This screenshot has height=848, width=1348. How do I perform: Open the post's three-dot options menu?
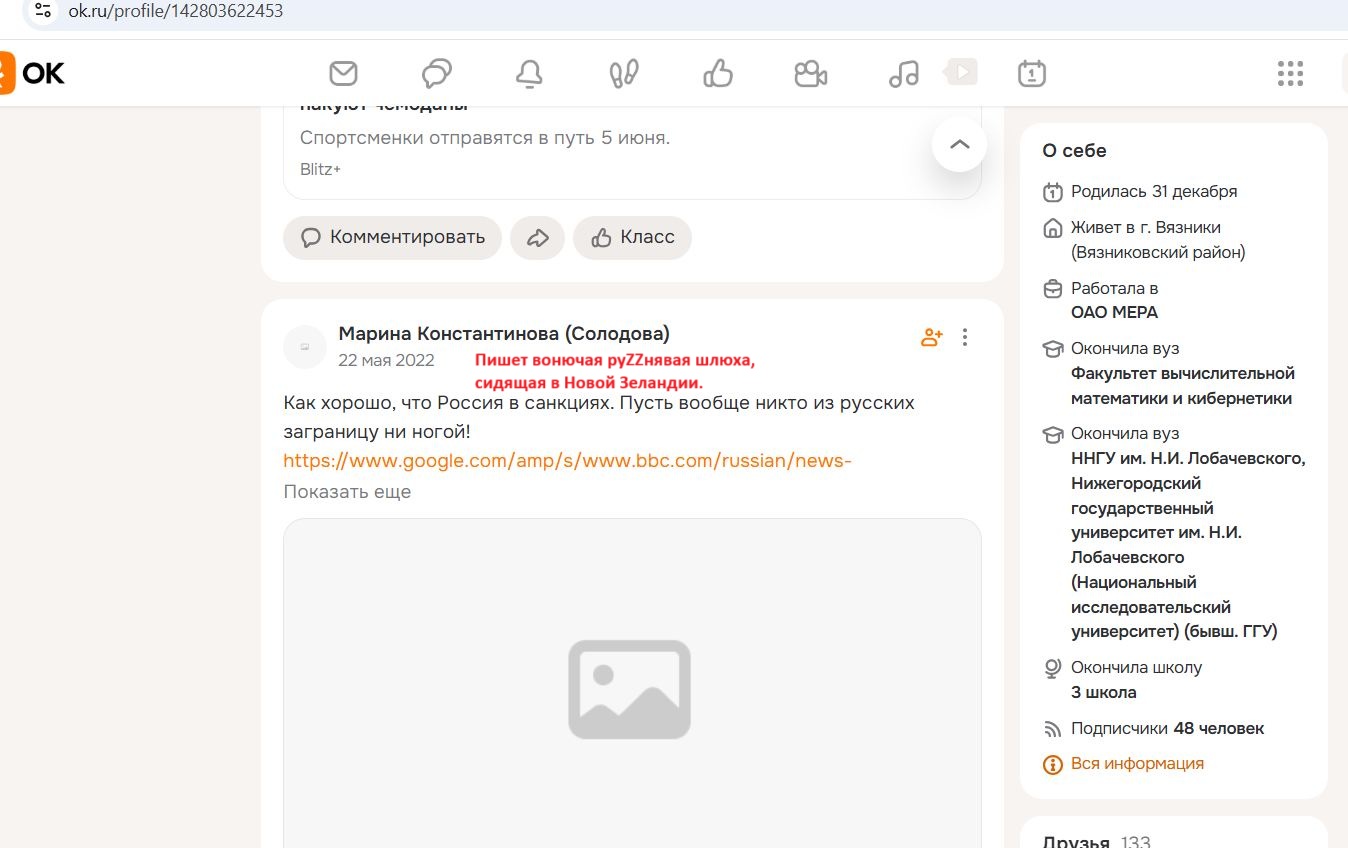[x=965, y=337]
